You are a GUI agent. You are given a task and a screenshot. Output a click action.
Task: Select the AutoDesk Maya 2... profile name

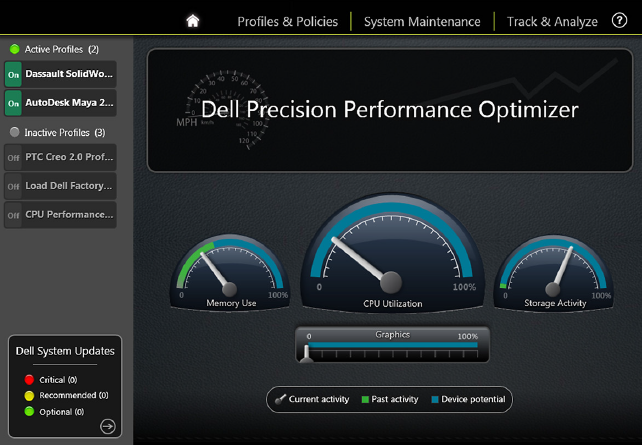[69, 102]
